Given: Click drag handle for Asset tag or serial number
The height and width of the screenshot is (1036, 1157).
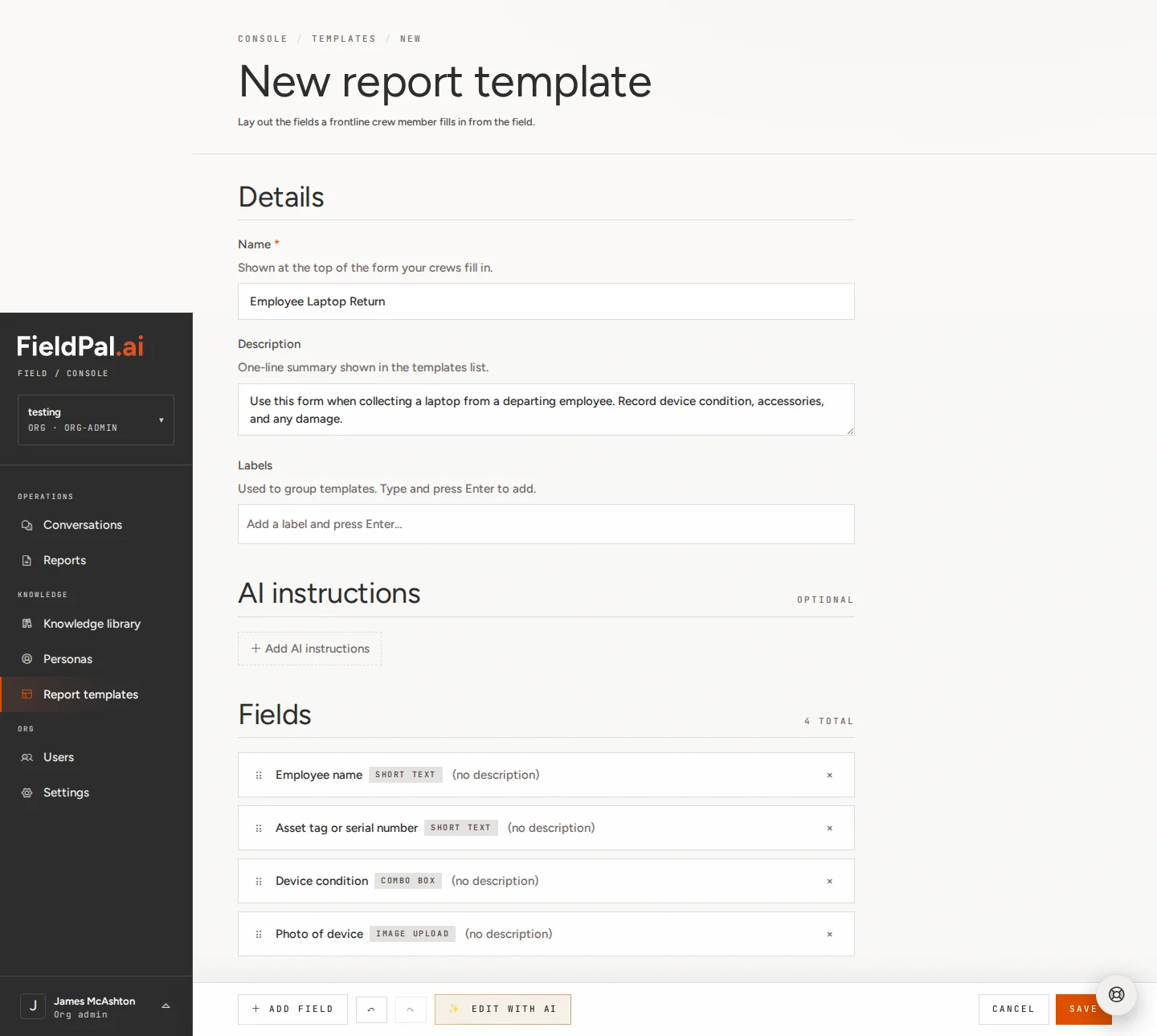Looking at the screenshot, I should [259, 829].
